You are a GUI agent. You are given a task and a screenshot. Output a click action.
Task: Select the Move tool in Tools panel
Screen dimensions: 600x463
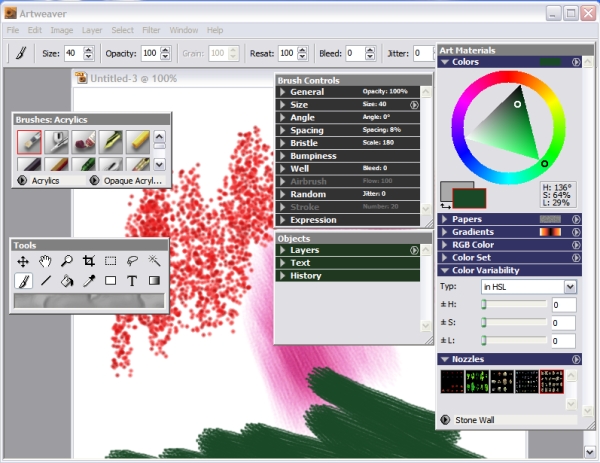pyautogui.click(x=23, y=261)
